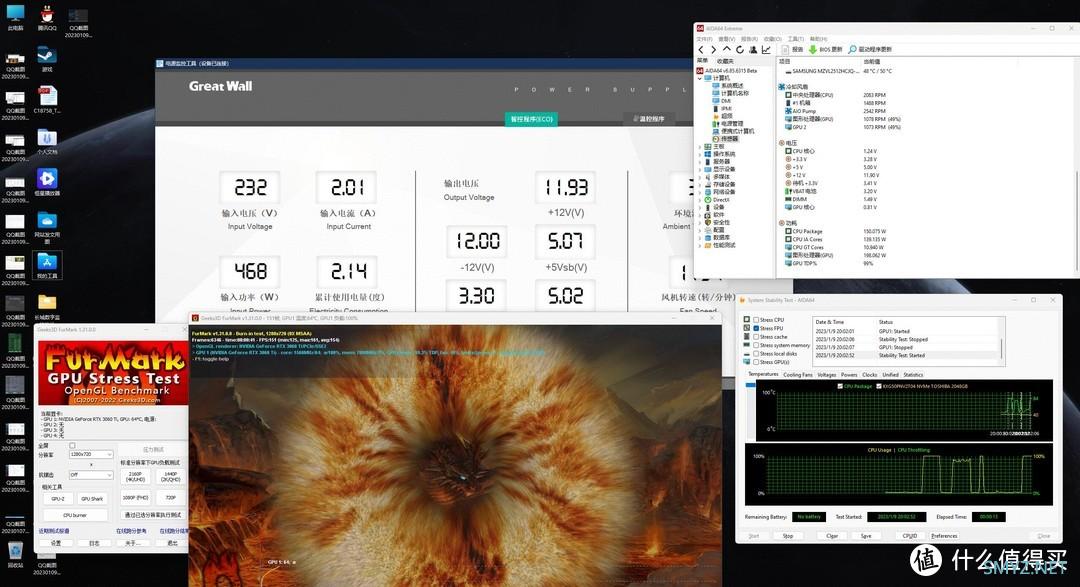Viewport: 1080px width, 587px height.
Task: Click CPUID button in stability test
Action: pyautogui.click(x=910, y=535)
